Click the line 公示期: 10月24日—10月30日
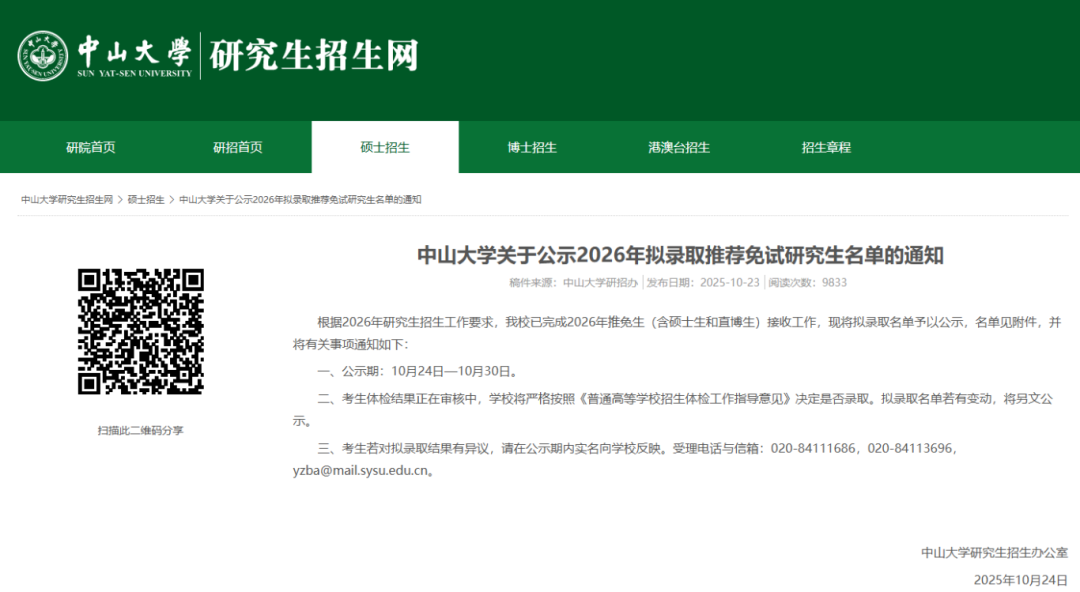 pos(417,371)
